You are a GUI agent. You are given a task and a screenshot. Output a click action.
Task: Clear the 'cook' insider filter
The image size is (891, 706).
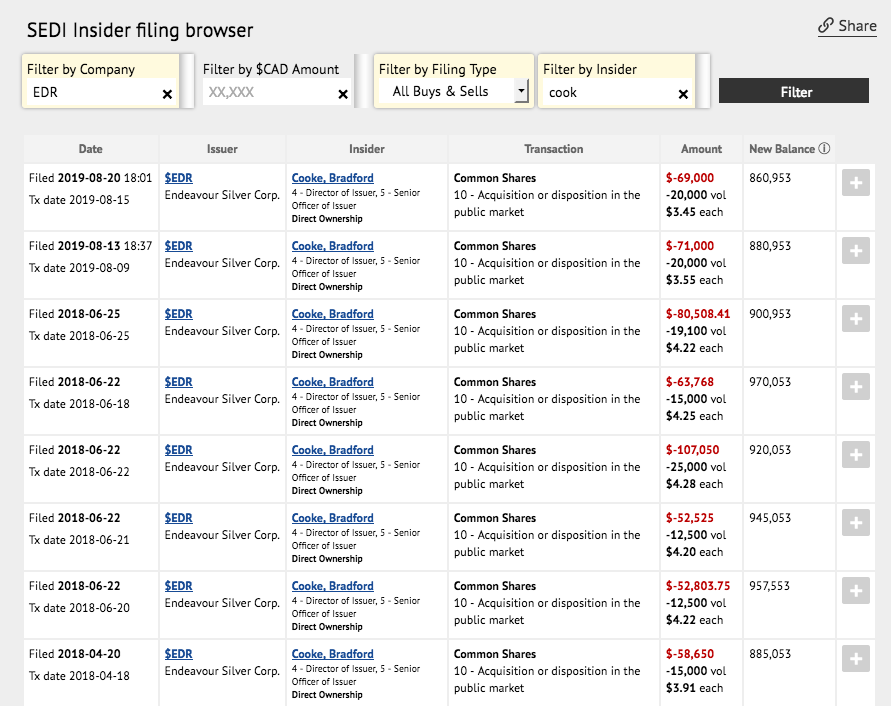click(683, 94)
